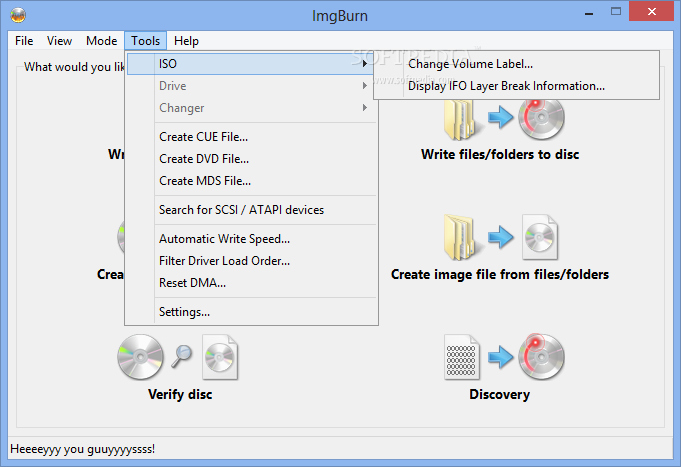This screenshot has height=467, width=681.
Task: Maximize the ImgBurn window
Action: coord(616,12)
